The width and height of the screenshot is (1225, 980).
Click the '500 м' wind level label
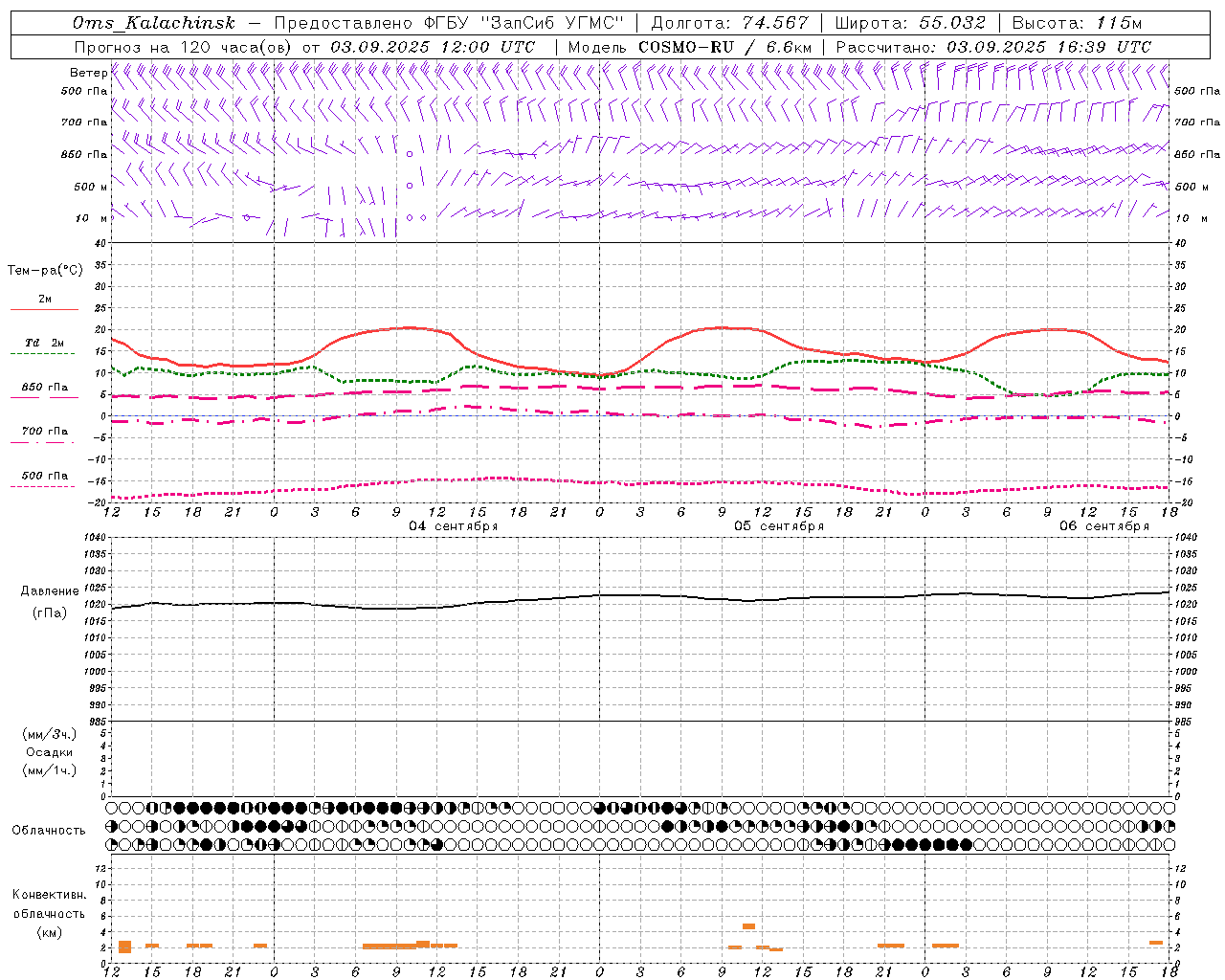point(91,187)
